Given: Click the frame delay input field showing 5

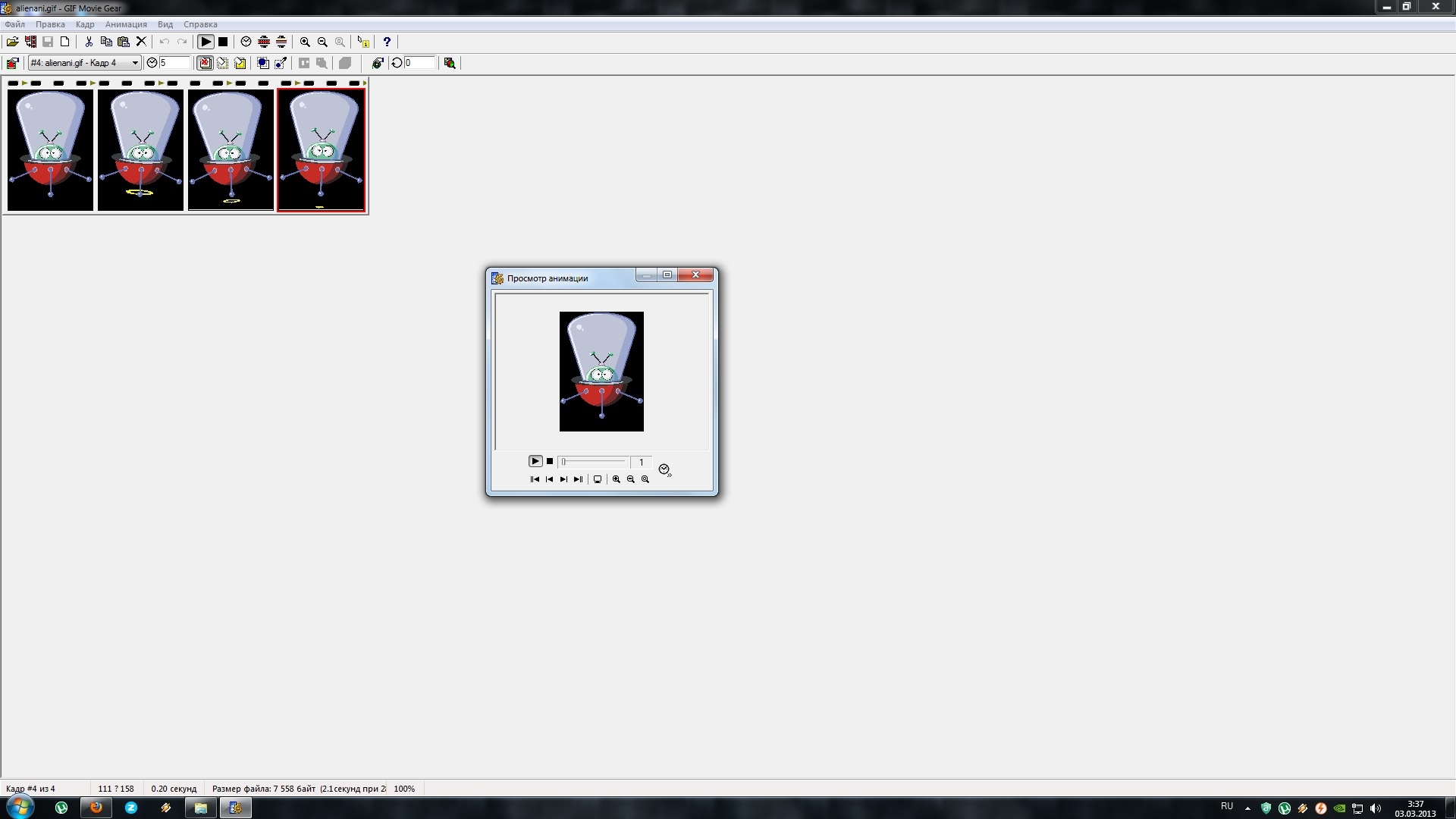Looking at the screenshot, I should pyautogui.click(x=174, y=63).
